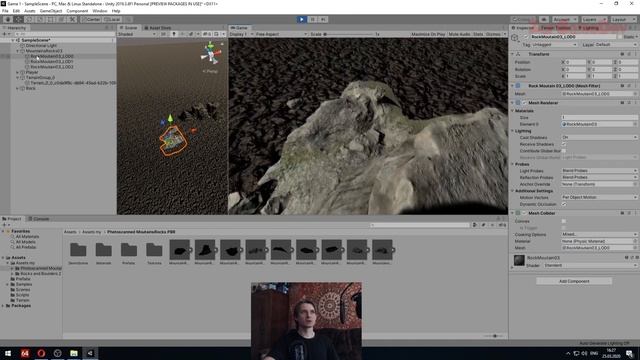Image resolution: width=640 pixels, height=360 pixels.
Task: Select RockMoutain03_LOD1 in Hierarchy
Action: click(x=52, y=62)
